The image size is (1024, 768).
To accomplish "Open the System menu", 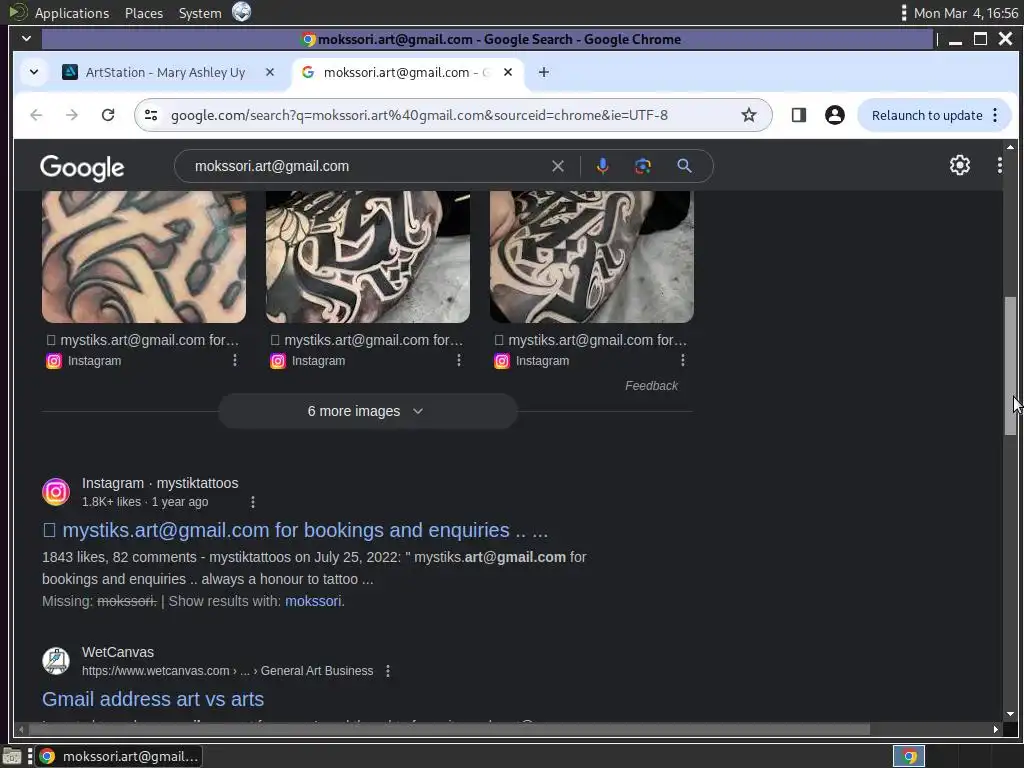I will click(x=200, y=13).
